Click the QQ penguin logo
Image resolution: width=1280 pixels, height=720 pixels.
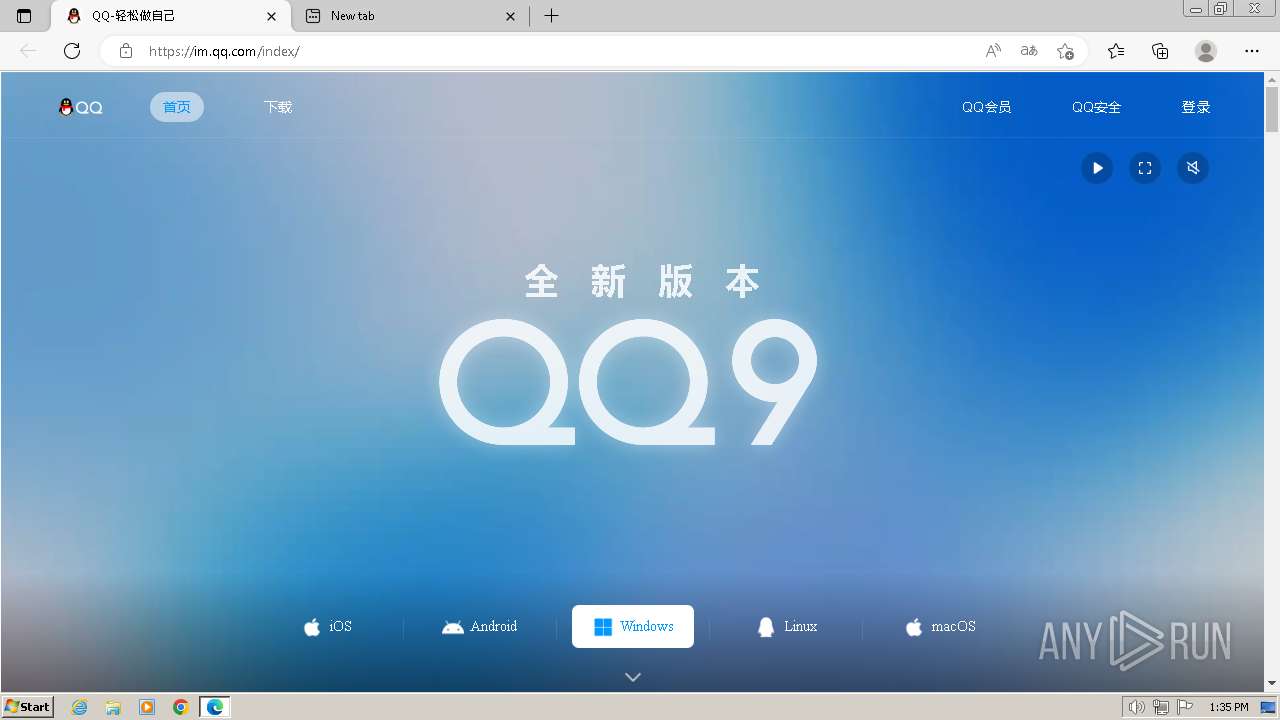[x=81, y=107]
